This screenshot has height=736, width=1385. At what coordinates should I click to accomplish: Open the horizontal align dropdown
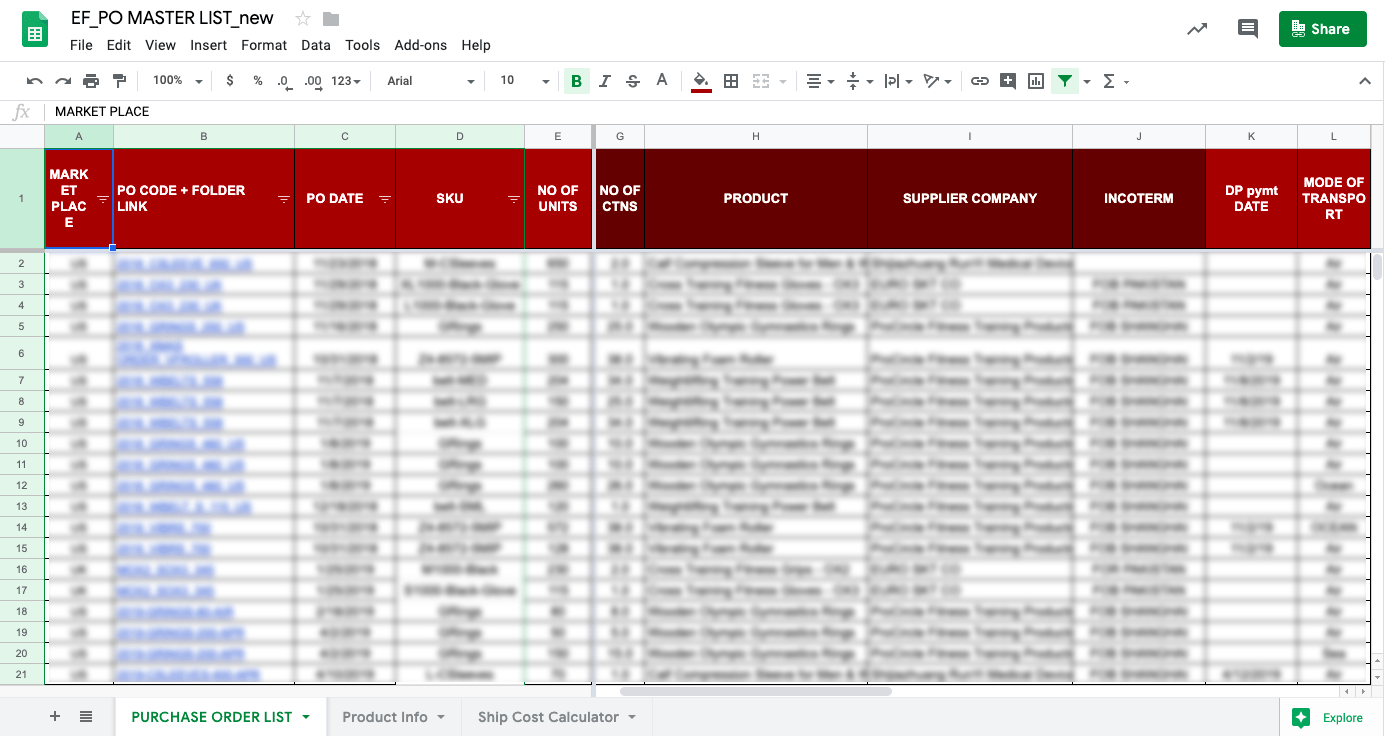(820, 81)
